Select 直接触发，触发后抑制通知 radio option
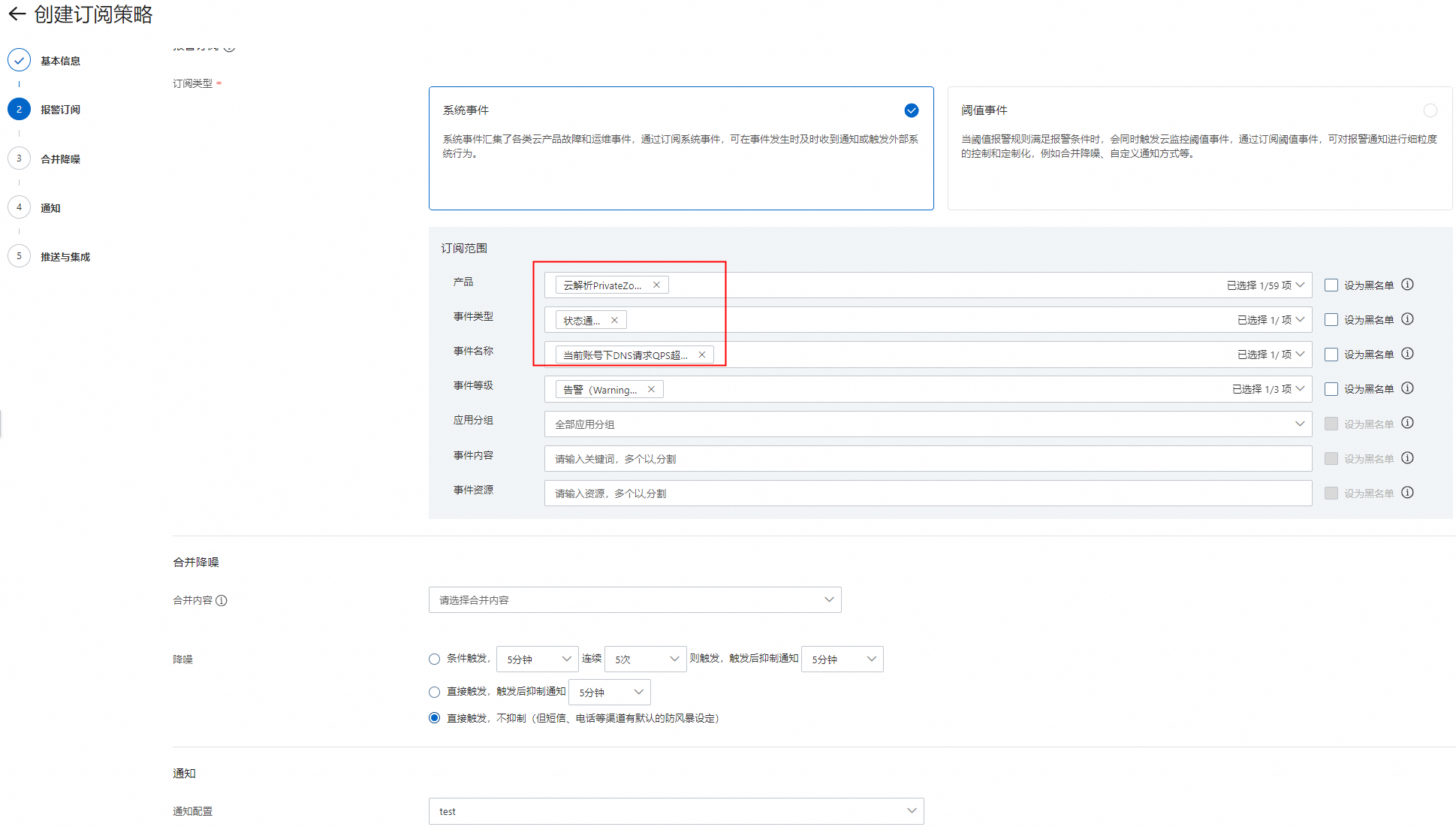 pyautogui.click(x=434, y=692)
